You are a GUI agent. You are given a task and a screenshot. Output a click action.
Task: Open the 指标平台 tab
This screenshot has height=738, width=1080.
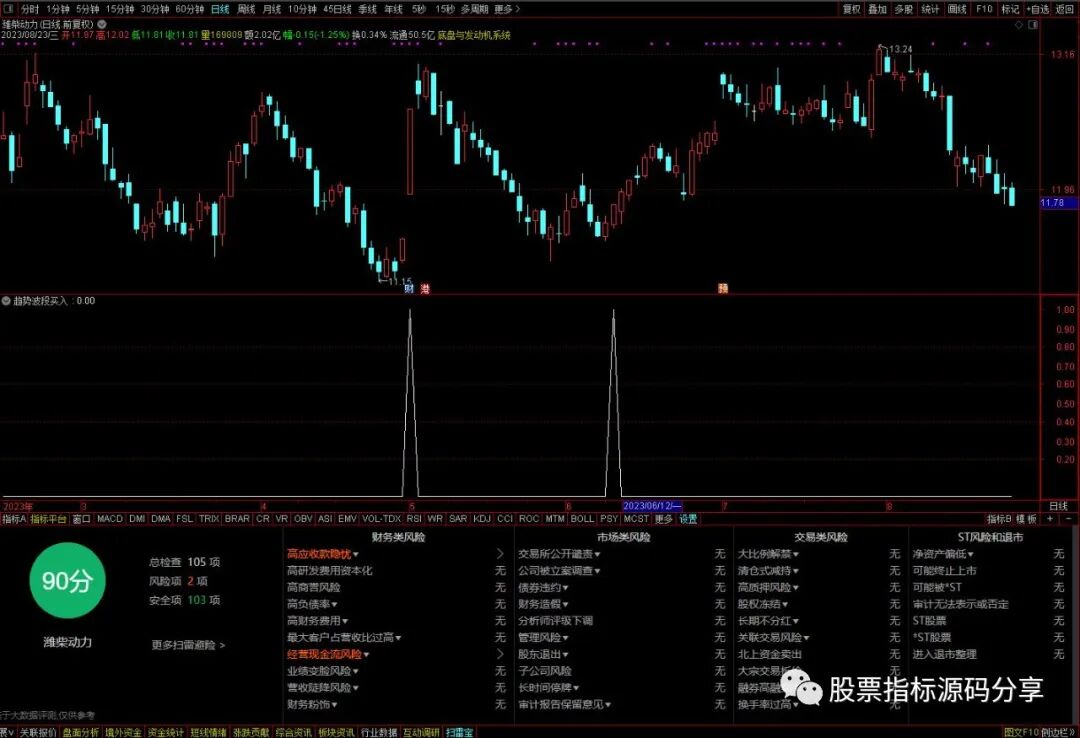point(48,519)
